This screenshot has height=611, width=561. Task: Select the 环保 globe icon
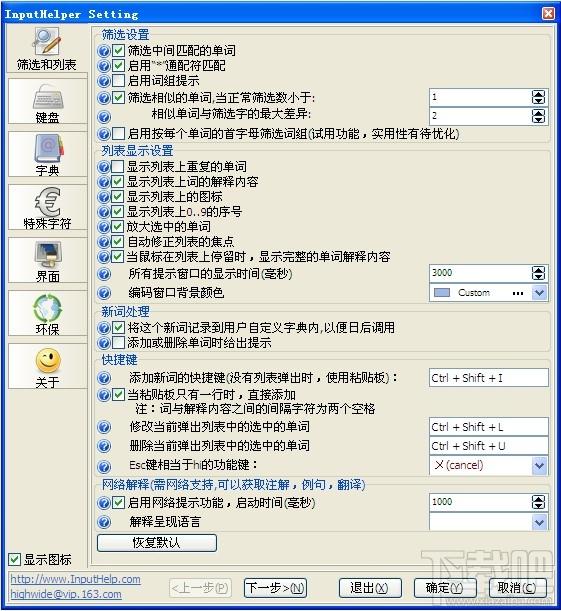[48, 308]
